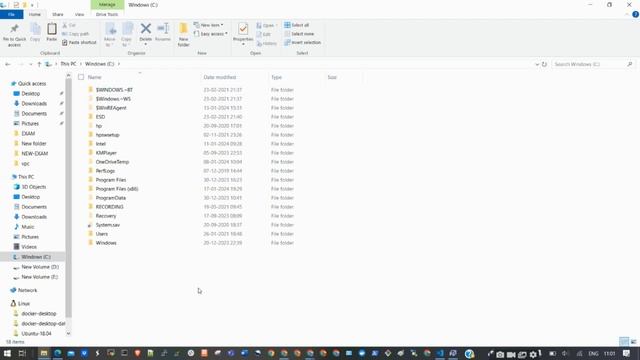This screenshot has height=360, width=640.
Task: Switch to the View ribbon tab
Action: 79,14
